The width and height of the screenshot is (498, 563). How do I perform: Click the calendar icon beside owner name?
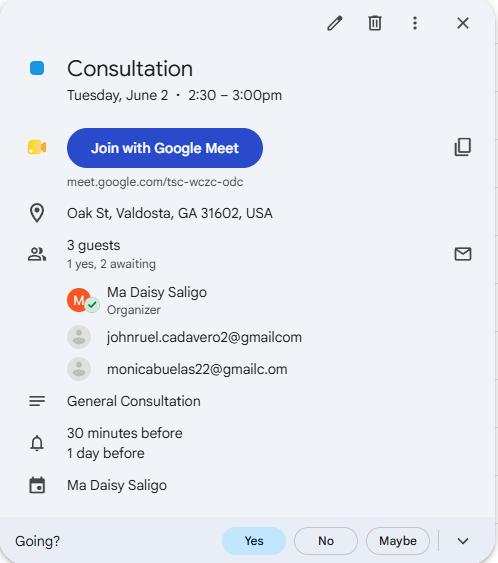(x=37, y=485)
